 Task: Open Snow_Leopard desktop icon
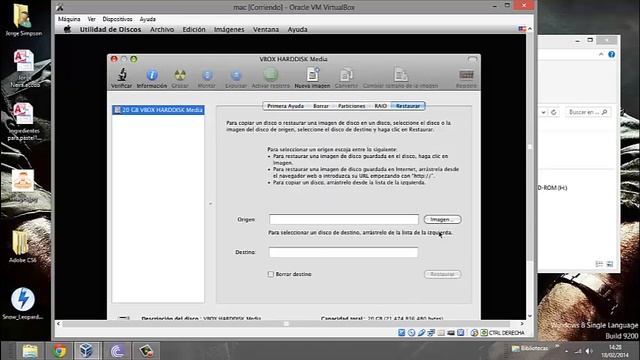(23, 304)
